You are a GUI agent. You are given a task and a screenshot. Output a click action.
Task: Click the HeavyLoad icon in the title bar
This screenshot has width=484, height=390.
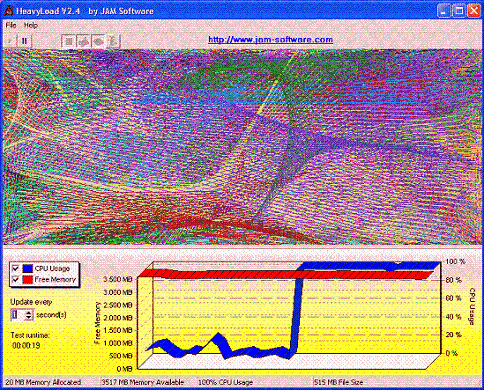click(9, 11)
